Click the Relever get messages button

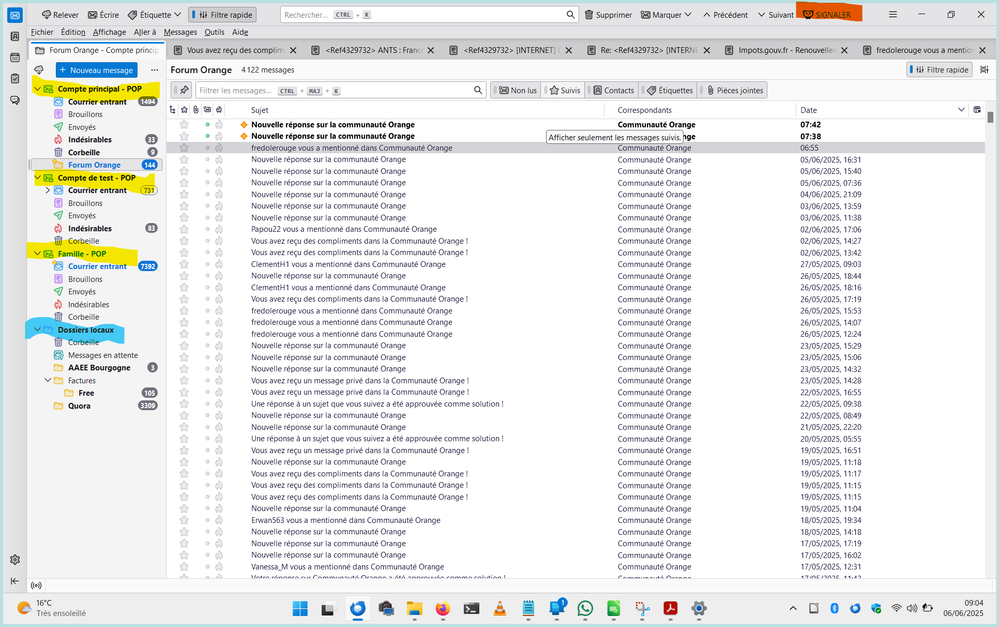[x=60, y=15]
